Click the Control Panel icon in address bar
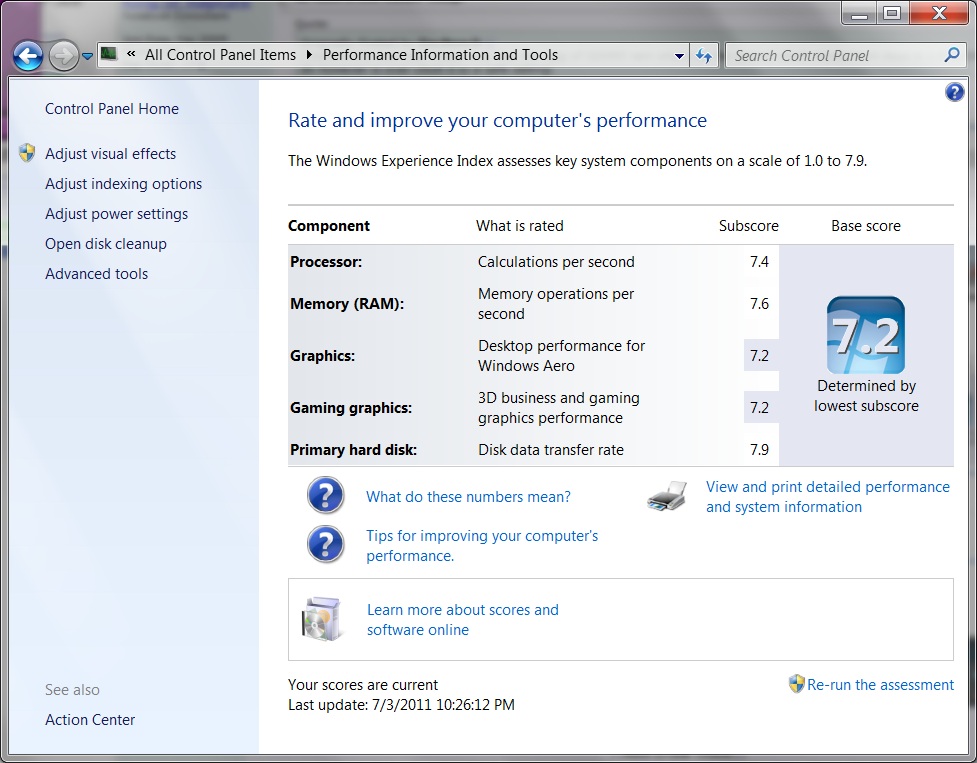This screenshot has height=763, width=977. tap(109, 54)
